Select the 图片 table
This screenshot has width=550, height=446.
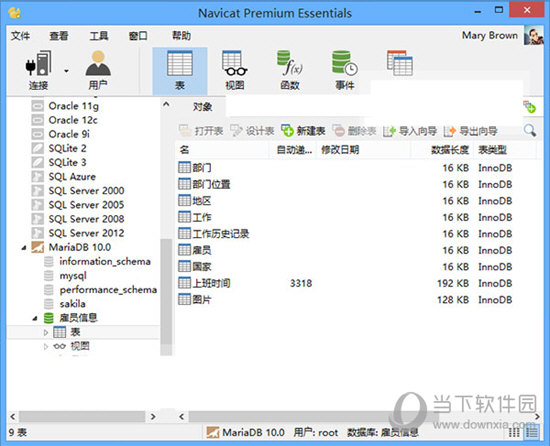tap(195, 299)
